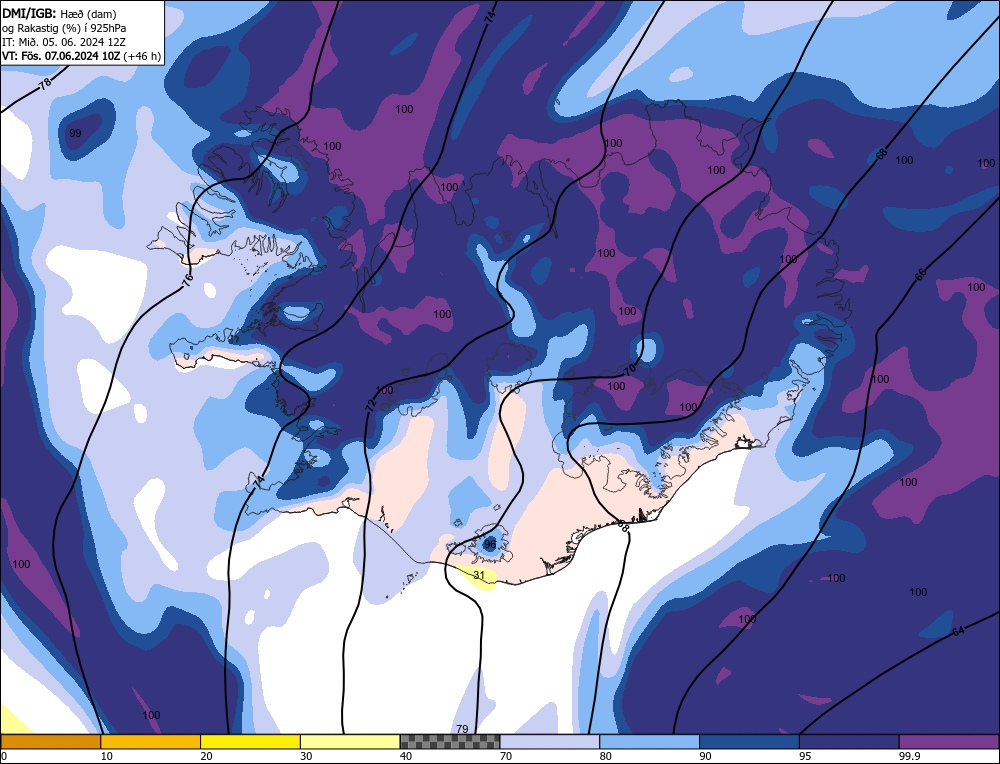Click the legend tick label 80
Screen dimensions: 1000x764
(x=605, y=756)
